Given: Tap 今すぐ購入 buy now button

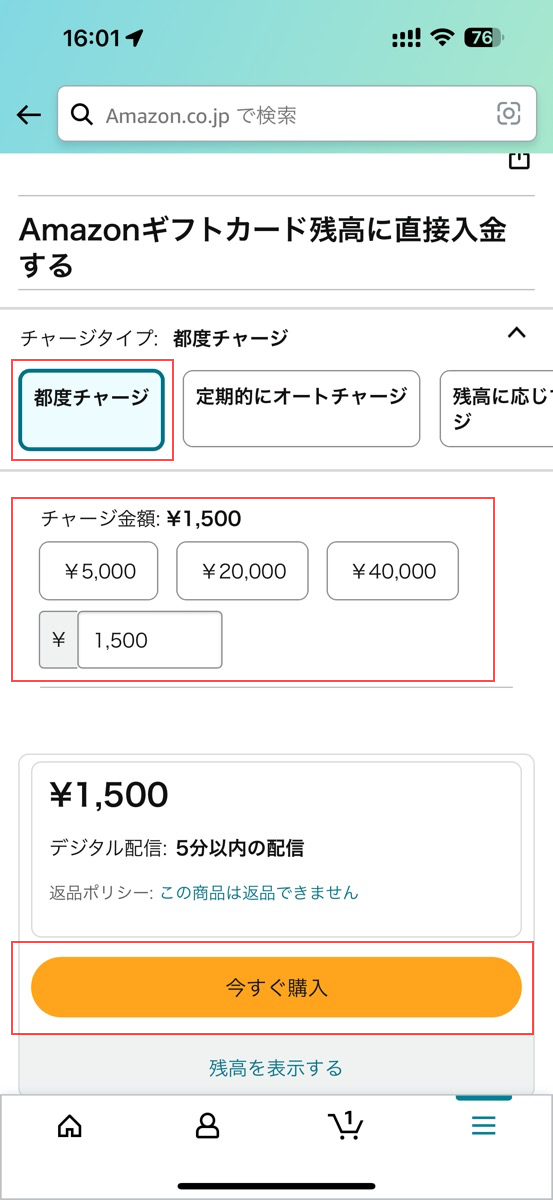Looking at the screenshot, I should (x=276, y=988).
